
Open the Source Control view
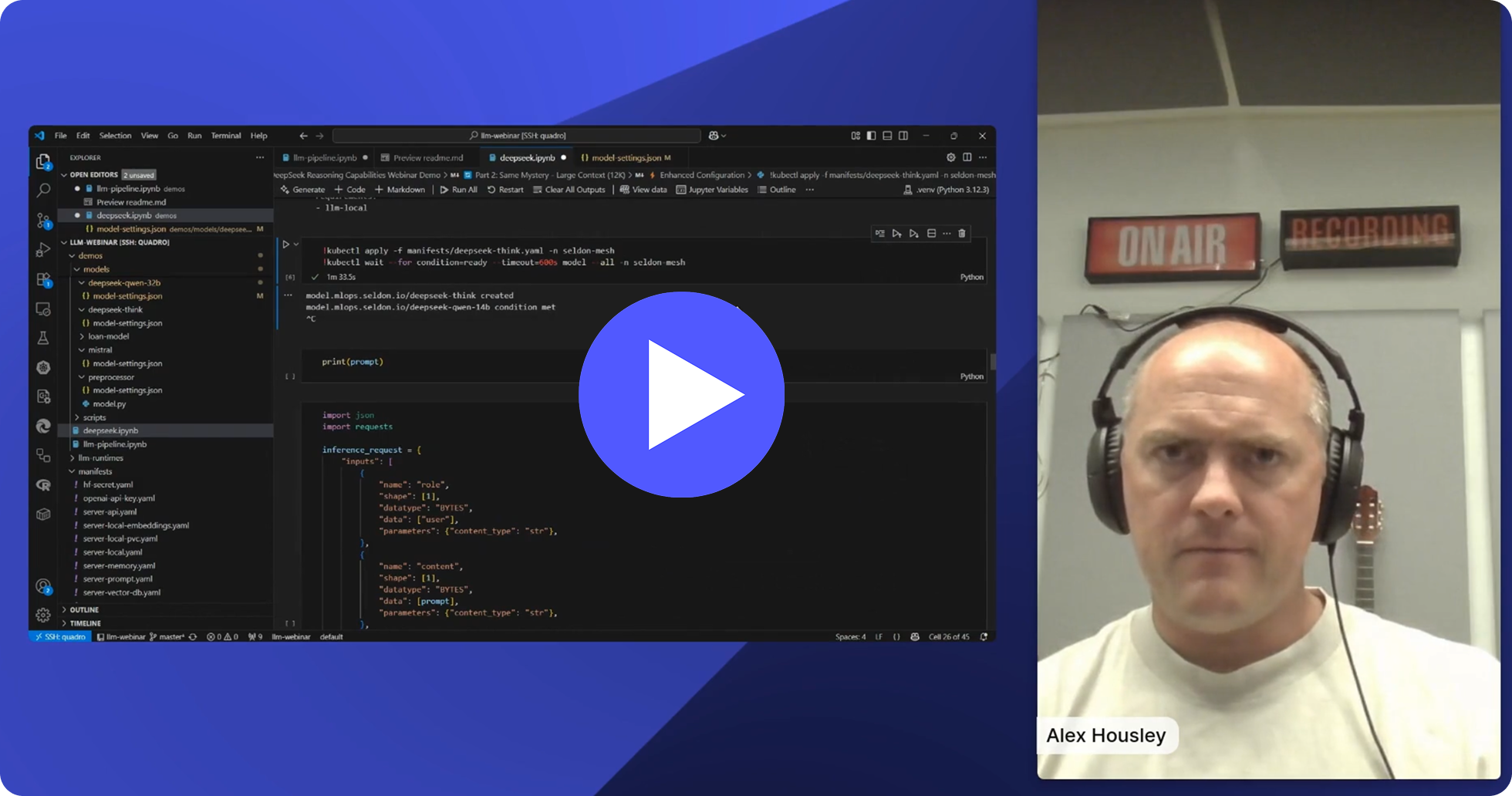43,221
